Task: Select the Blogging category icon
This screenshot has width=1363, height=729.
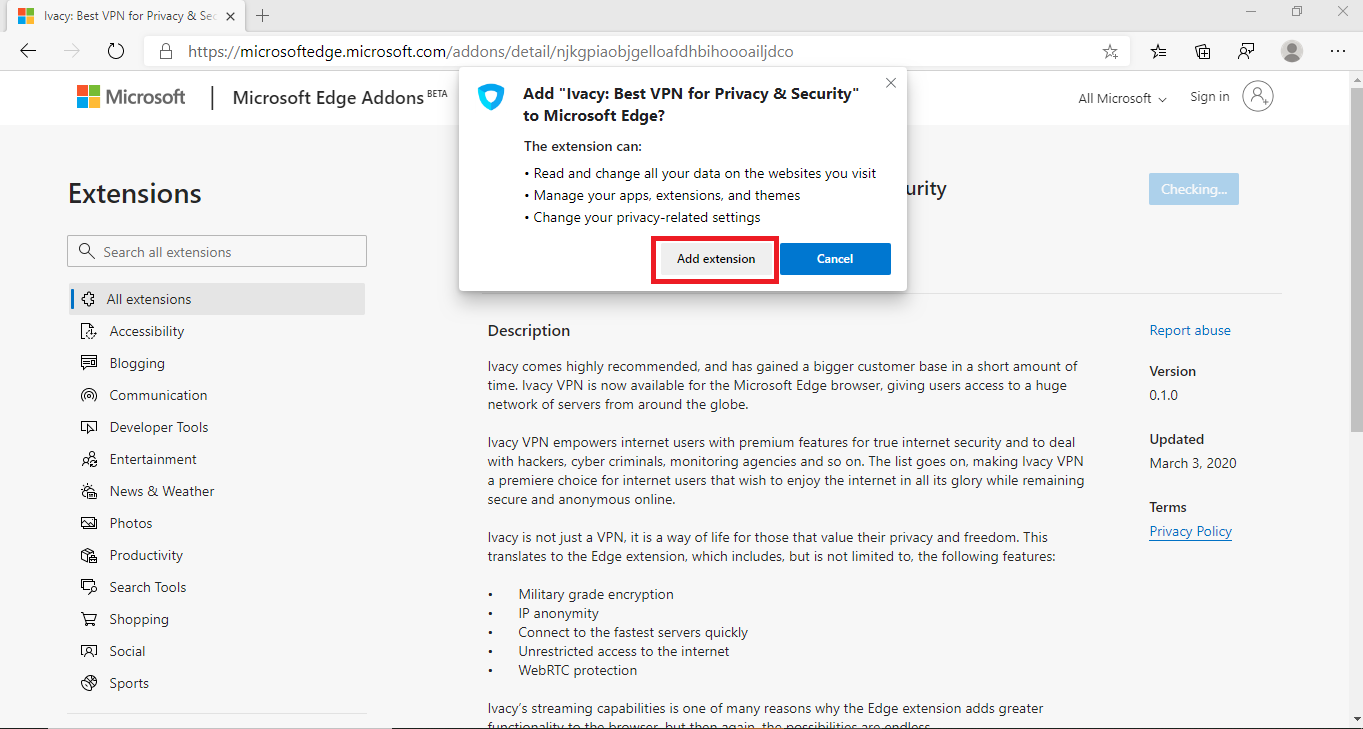Action: click(x=89, y=363)
